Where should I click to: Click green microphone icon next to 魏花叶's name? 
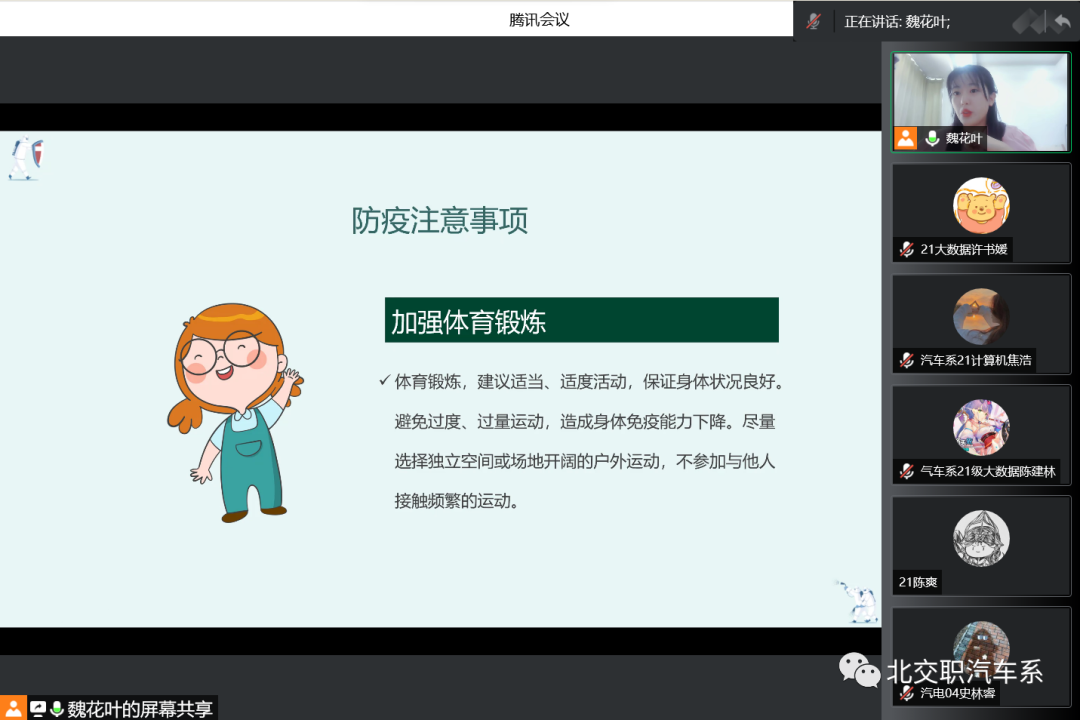pos(932,139)
